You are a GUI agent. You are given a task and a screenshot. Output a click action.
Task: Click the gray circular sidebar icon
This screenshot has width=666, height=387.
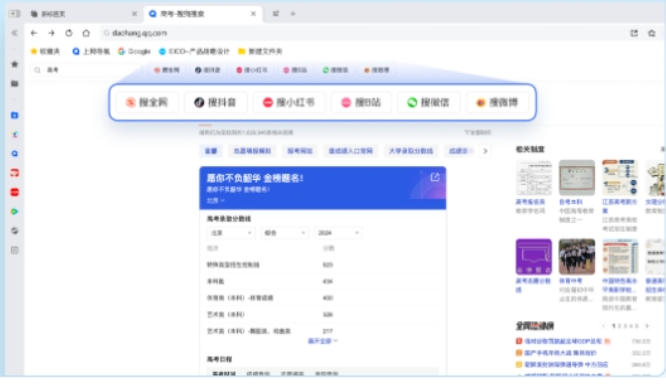click(14, 231)
